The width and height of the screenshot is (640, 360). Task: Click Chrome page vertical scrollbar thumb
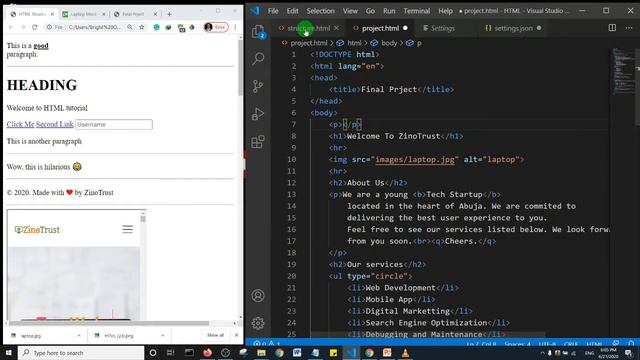240,68
